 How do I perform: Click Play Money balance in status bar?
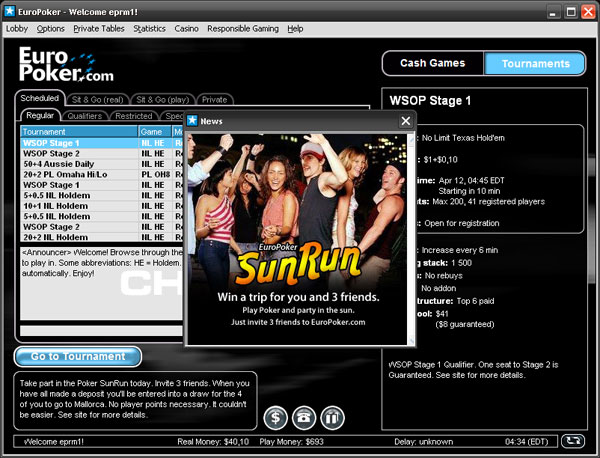(x=292, y=442)
